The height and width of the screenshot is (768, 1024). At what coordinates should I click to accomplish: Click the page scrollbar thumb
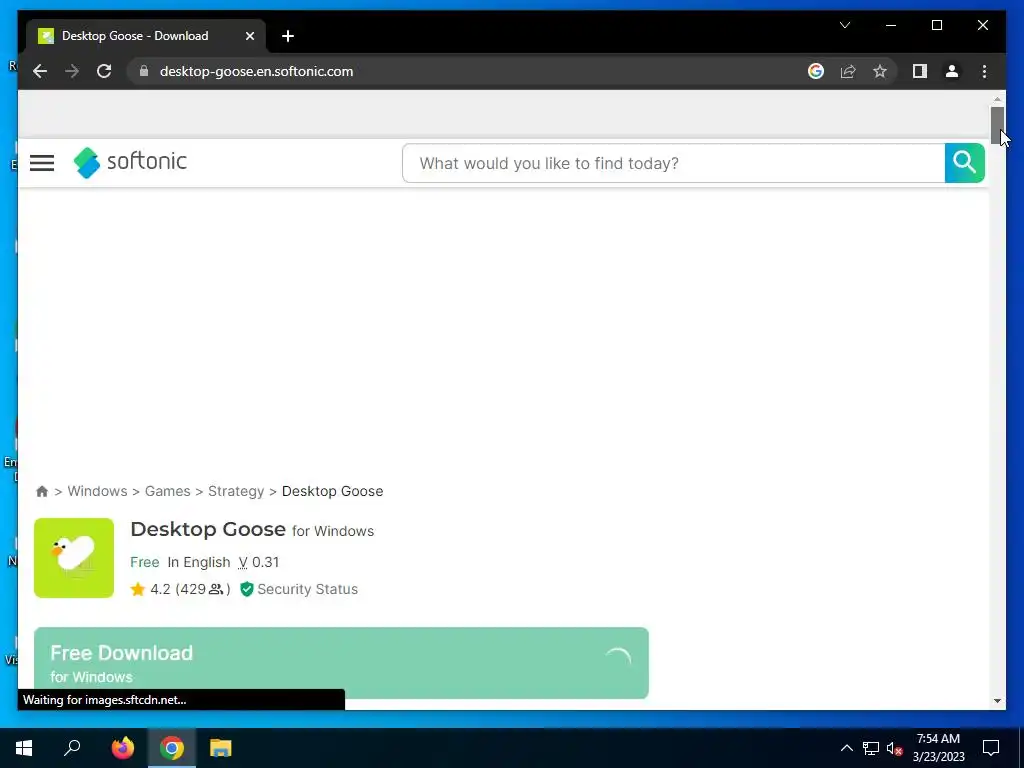pos(997,125)
